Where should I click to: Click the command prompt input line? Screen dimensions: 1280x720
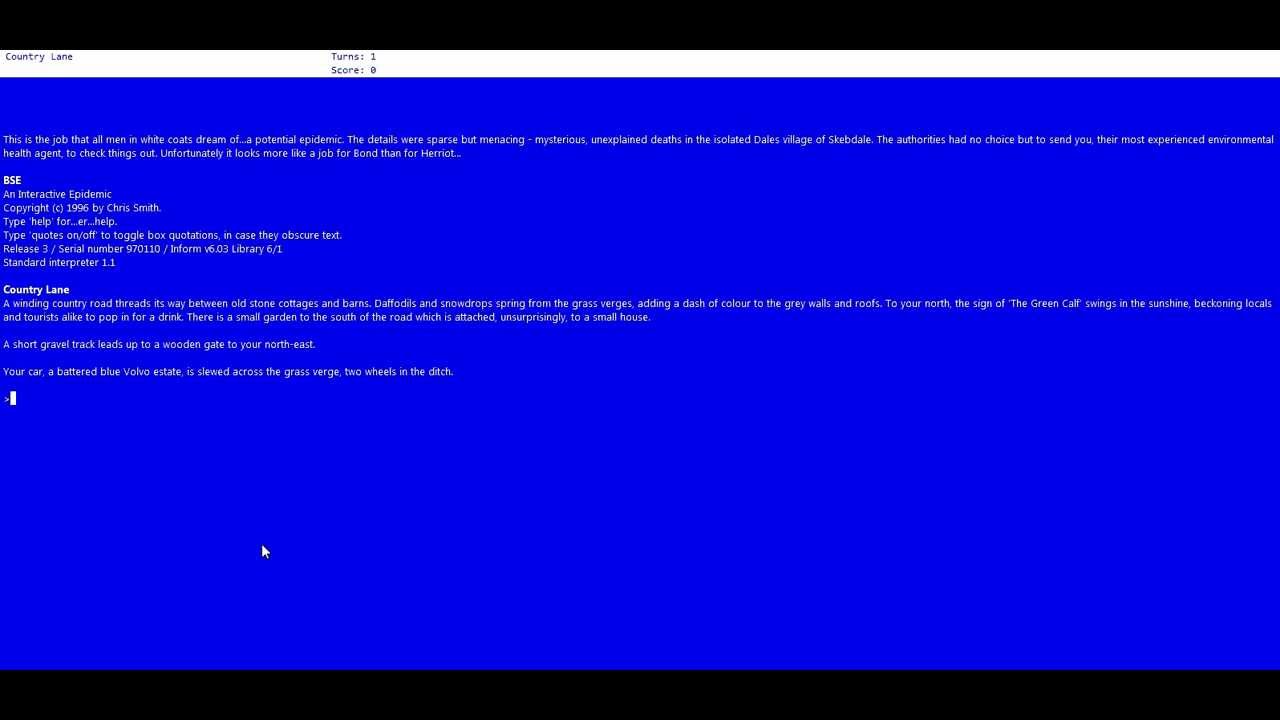tap(640, 399)
